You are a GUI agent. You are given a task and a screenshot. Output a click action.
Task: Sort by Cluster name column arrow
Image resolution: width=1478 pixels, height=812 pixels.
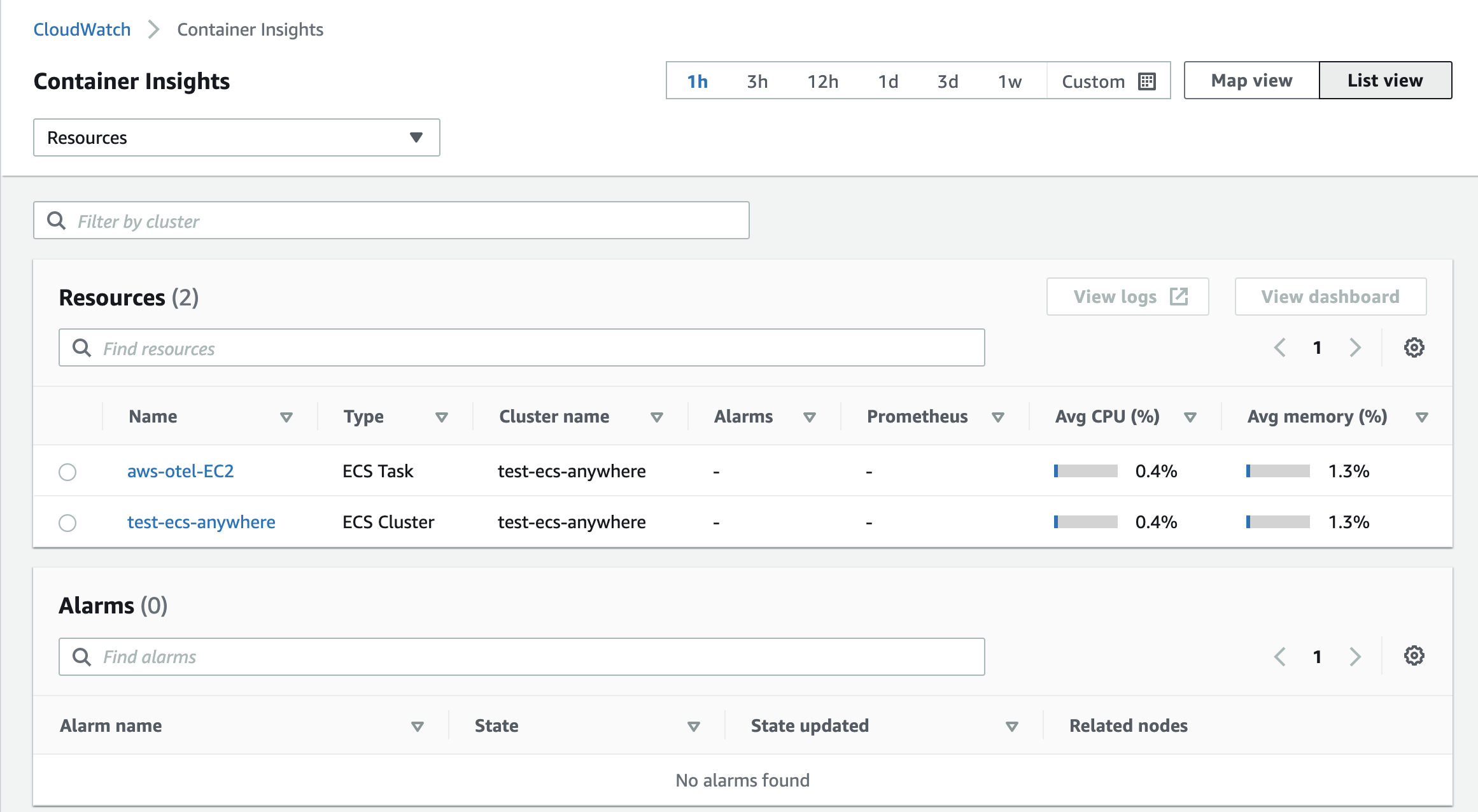pyautogui.click(x=657, y=417)
